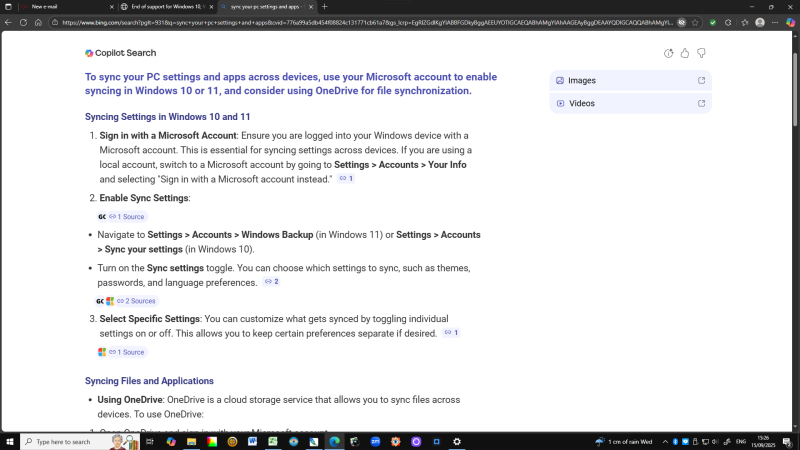Open the Settings gear in the taskbar
Viewport: 800px width, 450px height.
click(457, 441)
